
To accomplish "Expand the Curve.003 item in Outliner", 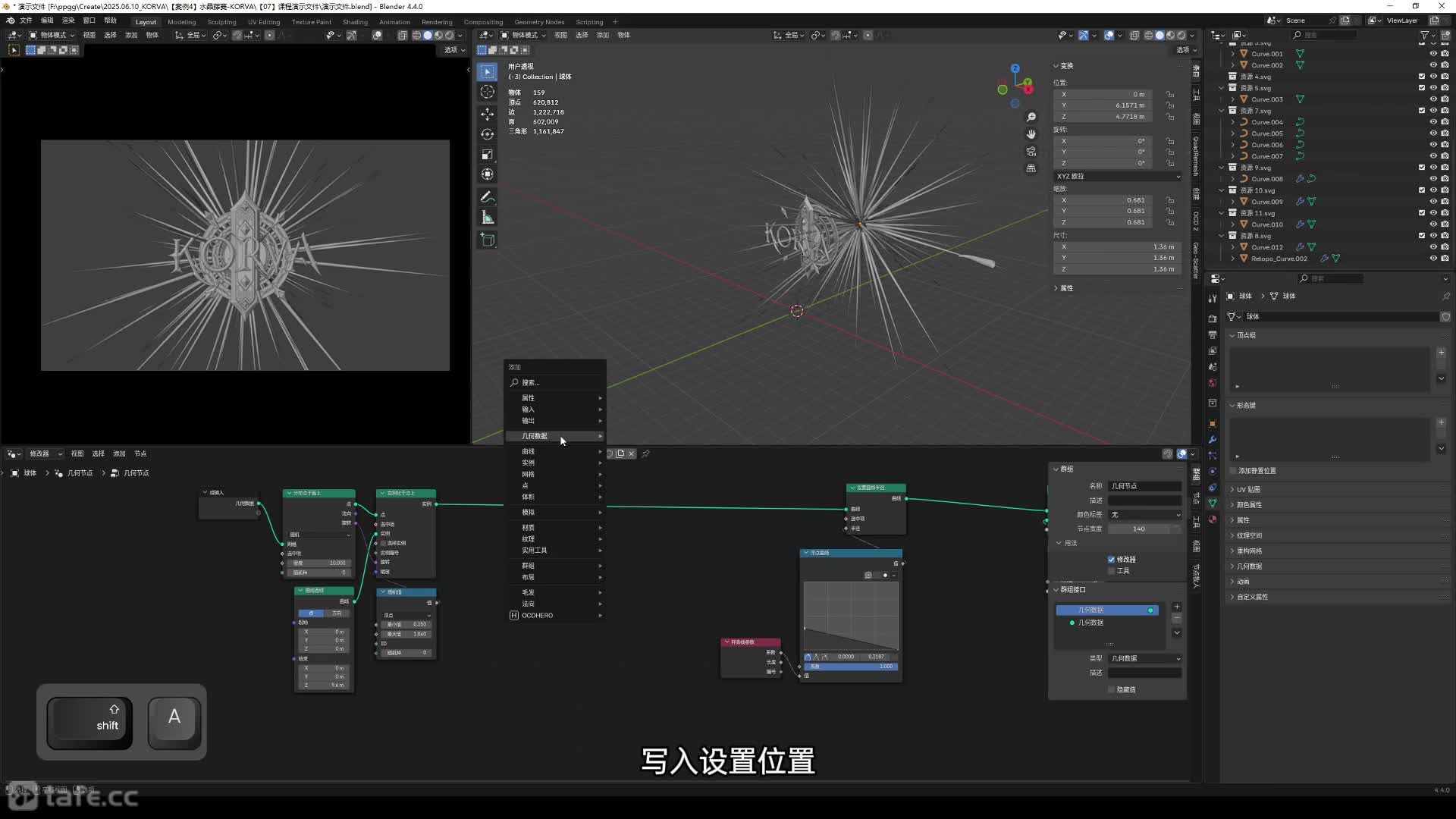I will tap(1233, 99).
